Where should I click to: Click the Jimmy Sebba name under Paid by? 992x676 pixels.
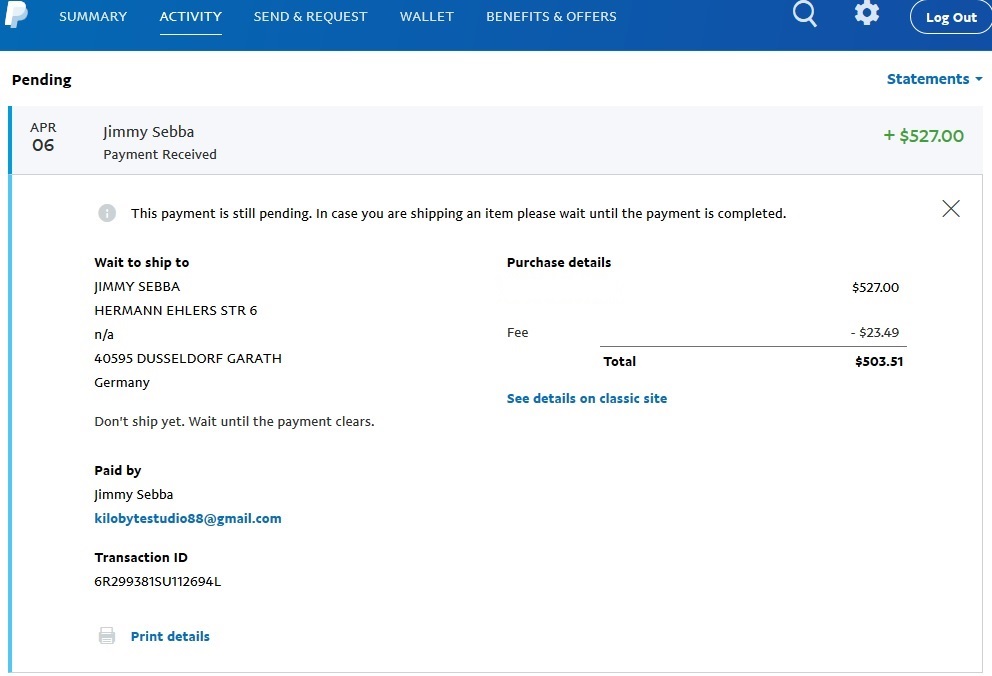(x=133, y=495)
